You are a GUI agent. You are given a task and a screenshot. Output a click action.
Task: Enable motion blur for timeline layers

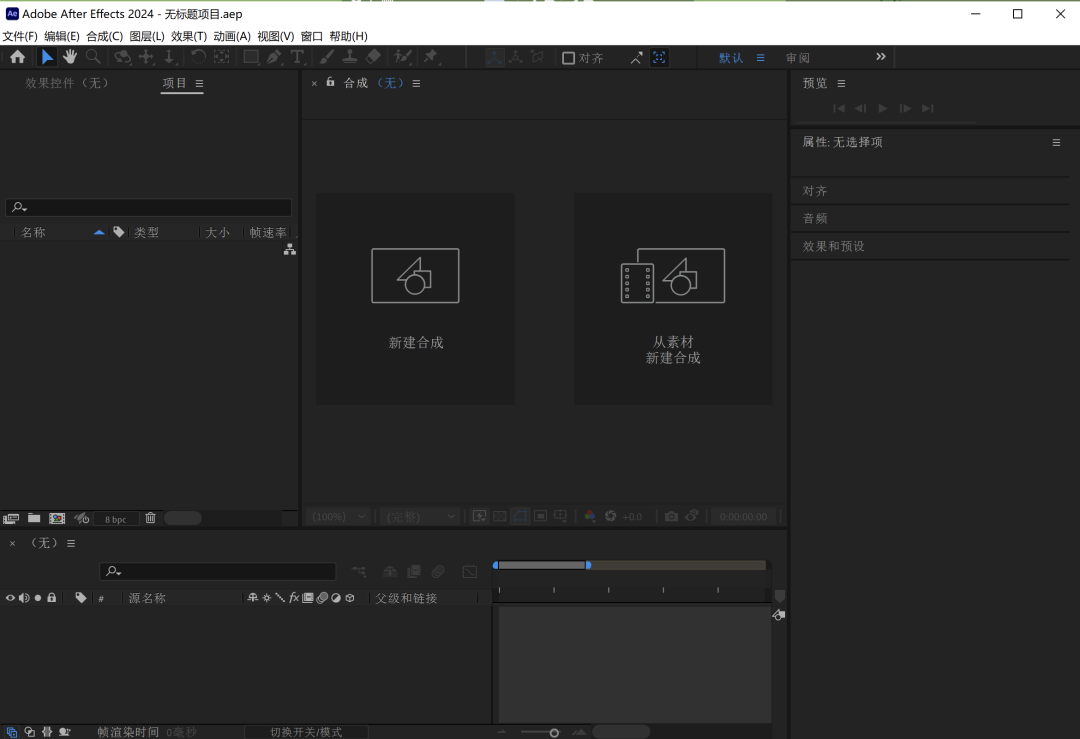point(438,572)
